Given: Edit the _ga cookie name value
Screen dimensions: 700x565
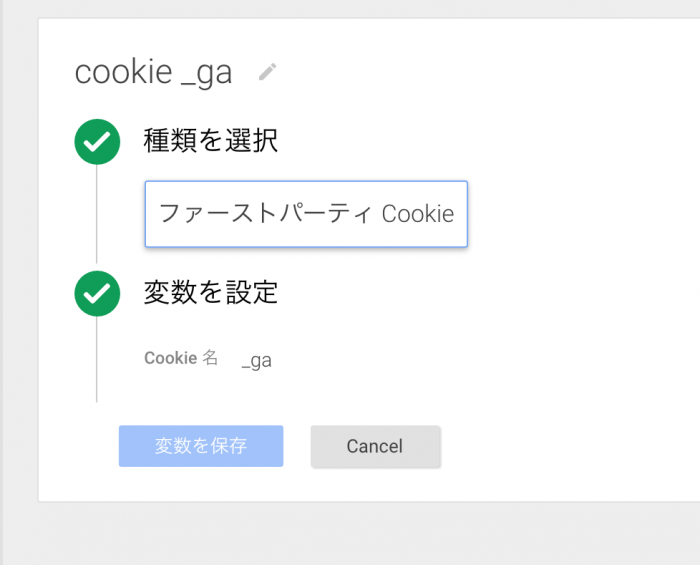Looking at the screenshot, I should pos(257,360).
